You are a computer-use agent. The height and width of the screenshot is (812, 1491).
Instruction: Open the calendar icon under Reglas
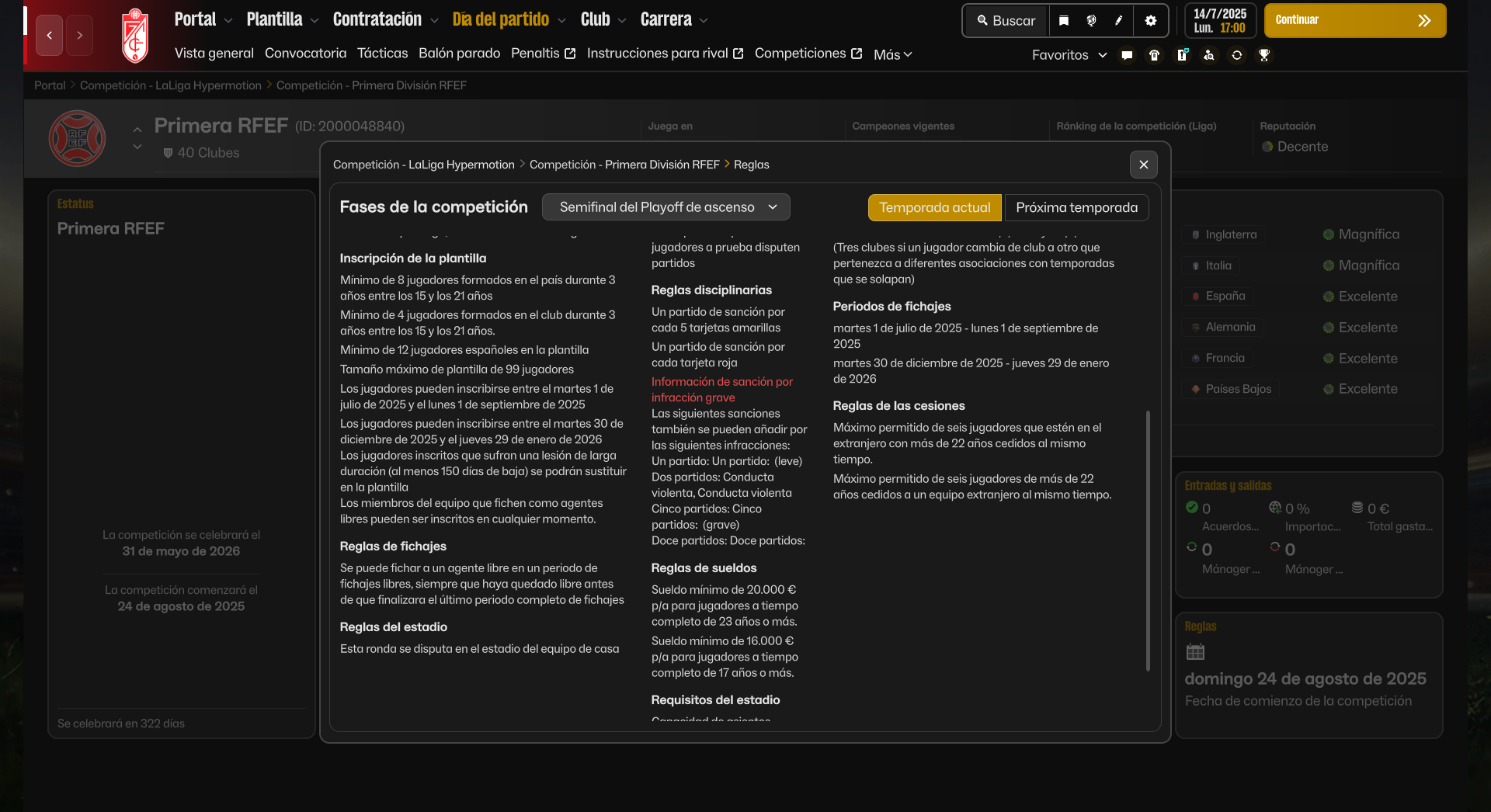point(1195,652)
